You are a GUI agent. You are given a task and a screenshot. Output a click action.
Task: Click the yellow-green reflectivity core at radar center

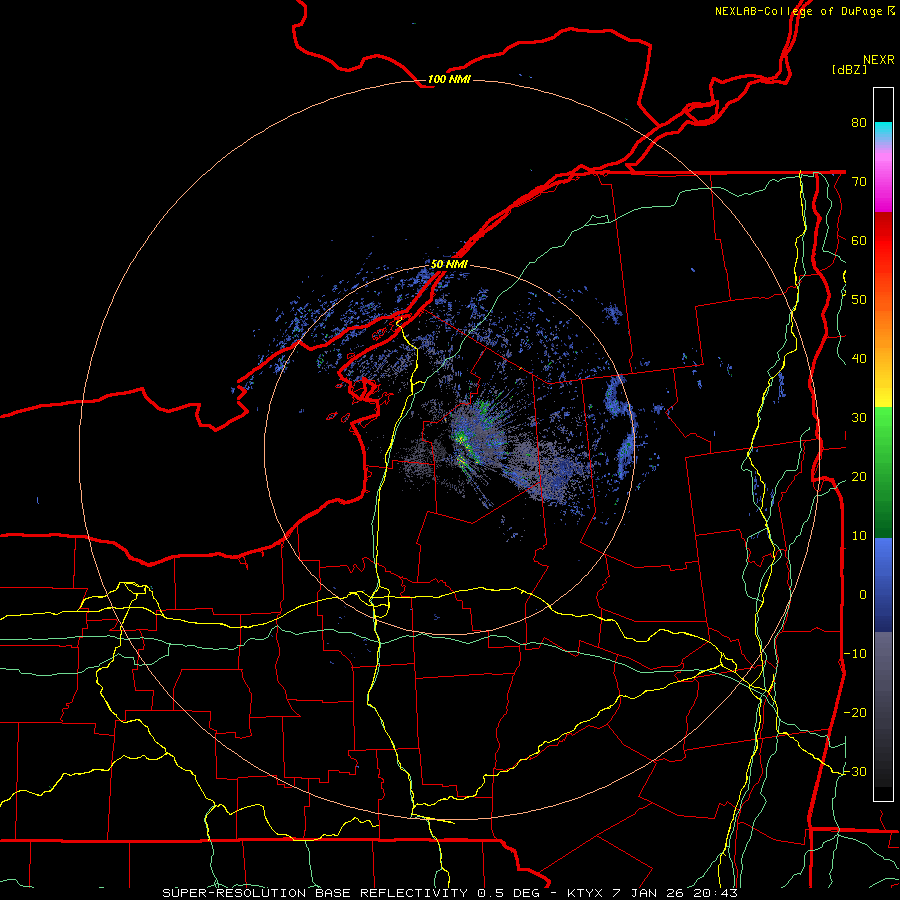click(x=462, y=439)
